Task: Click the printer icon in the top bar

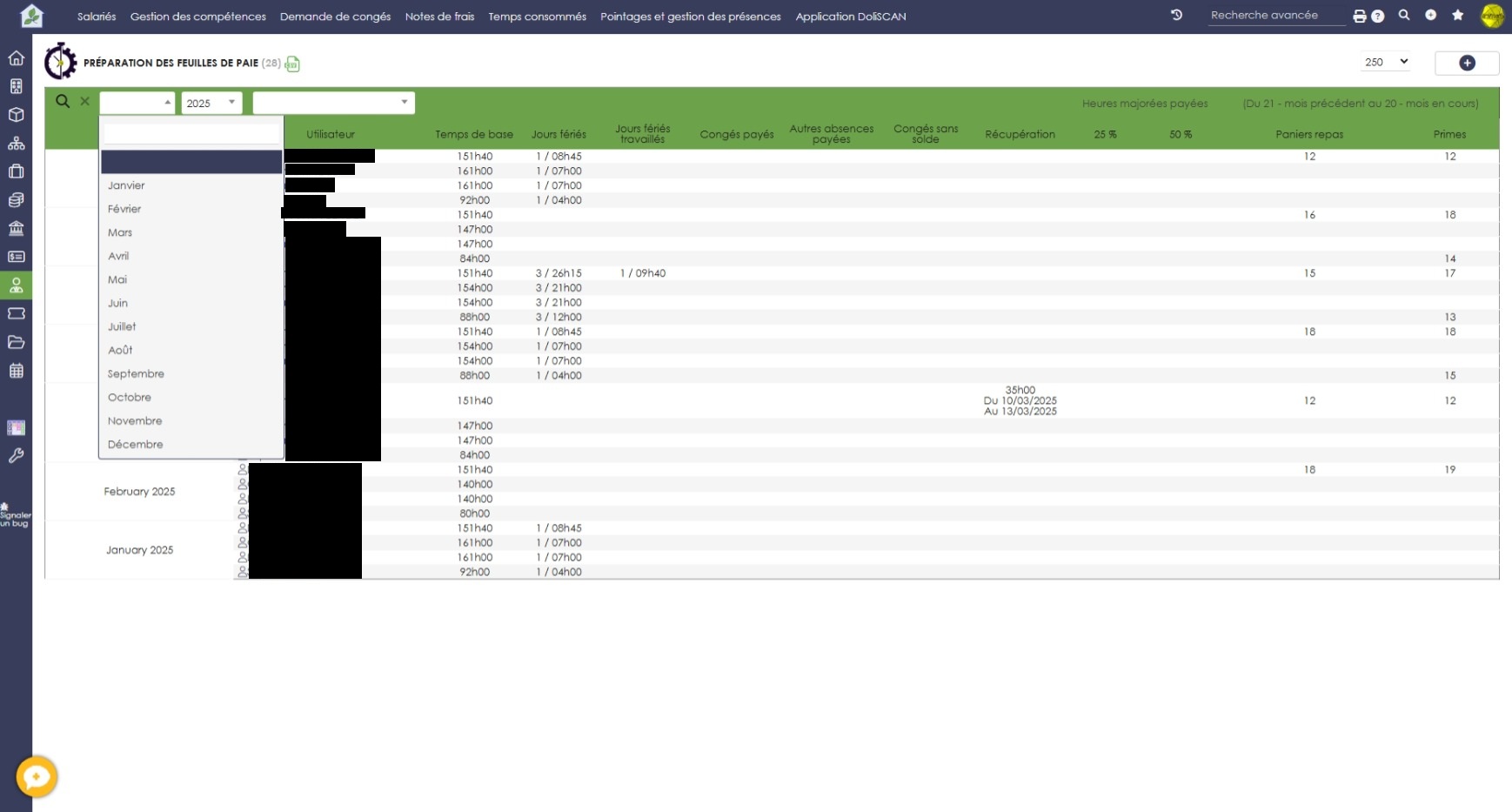Action: [1360, 16]
